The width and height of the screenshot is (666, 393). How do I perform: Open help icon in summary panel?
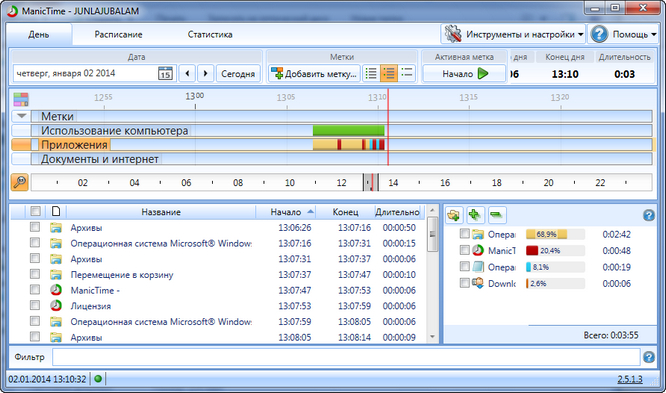[x=649, y=215]
